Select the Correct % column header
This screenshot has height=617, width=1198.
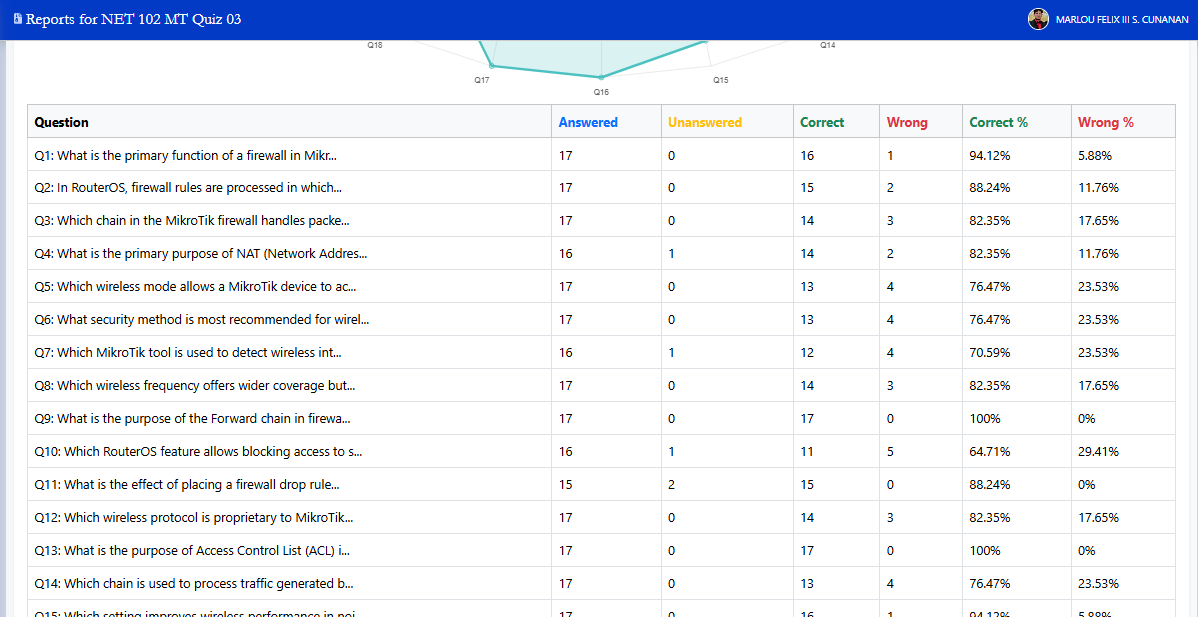coord(998,122)
